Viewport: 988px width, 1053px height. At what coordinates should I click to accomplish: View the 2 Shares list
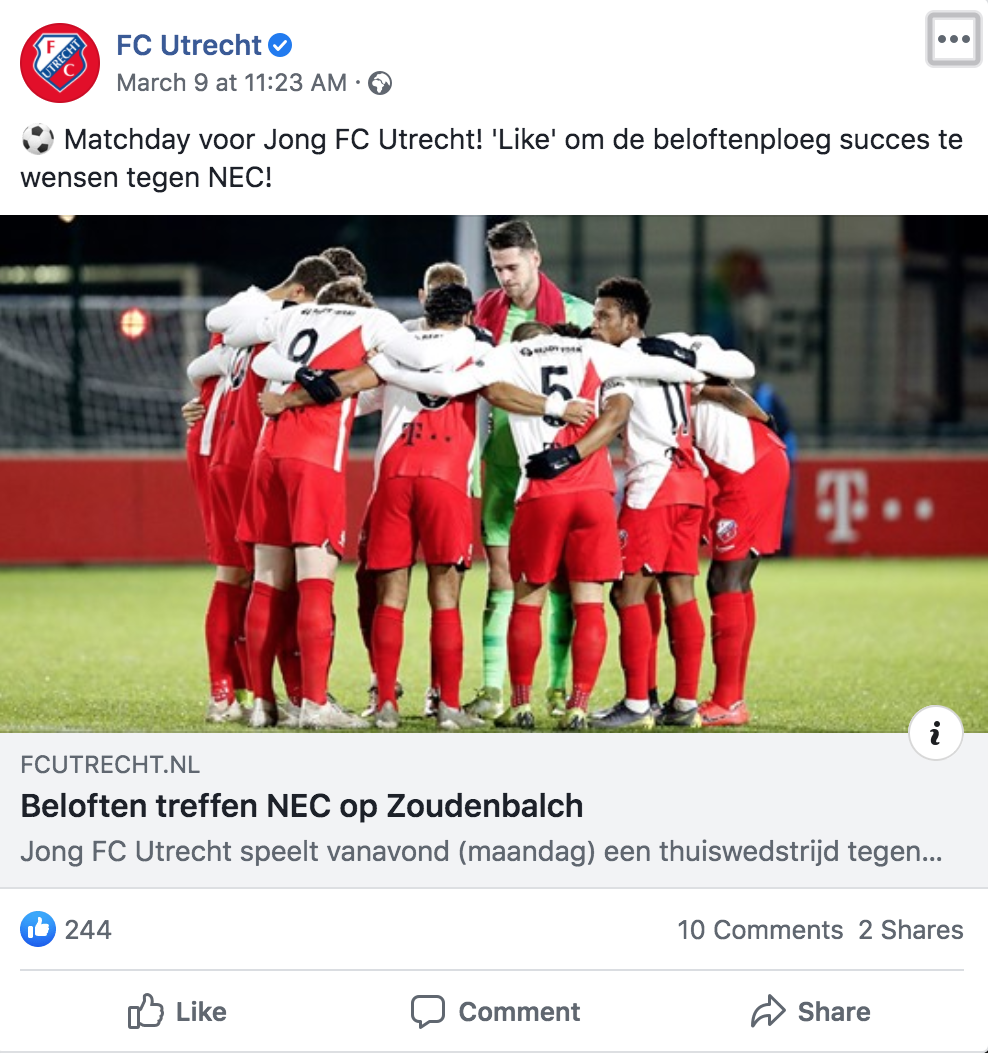[911, 929]
